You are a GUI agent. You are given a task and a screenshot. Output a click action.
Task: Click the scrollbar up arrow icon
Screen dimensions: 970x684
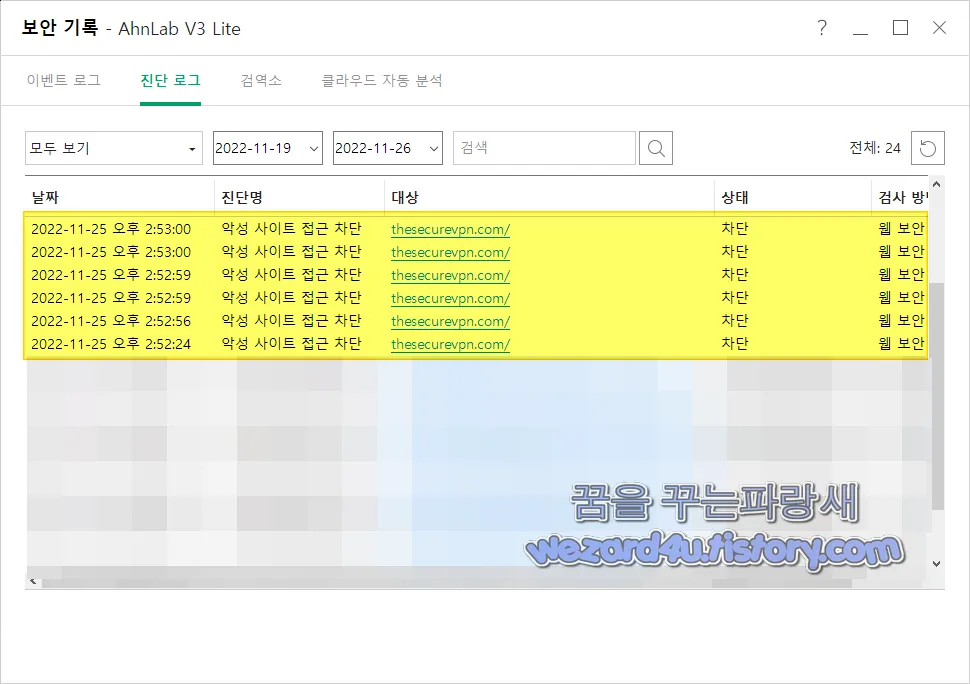point(936,184)
